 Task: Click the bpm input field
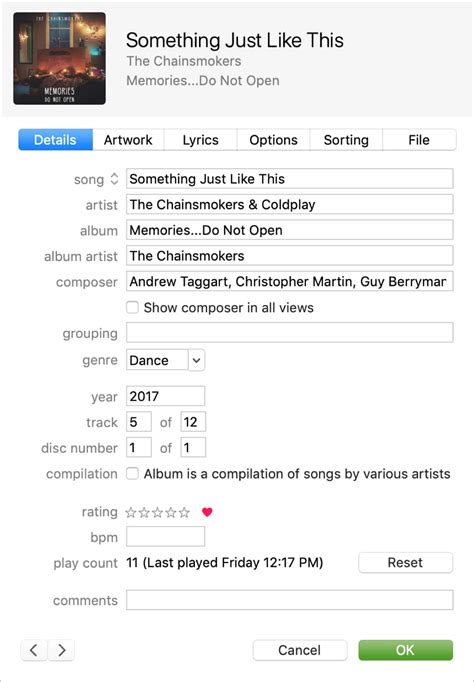[165, 536]
